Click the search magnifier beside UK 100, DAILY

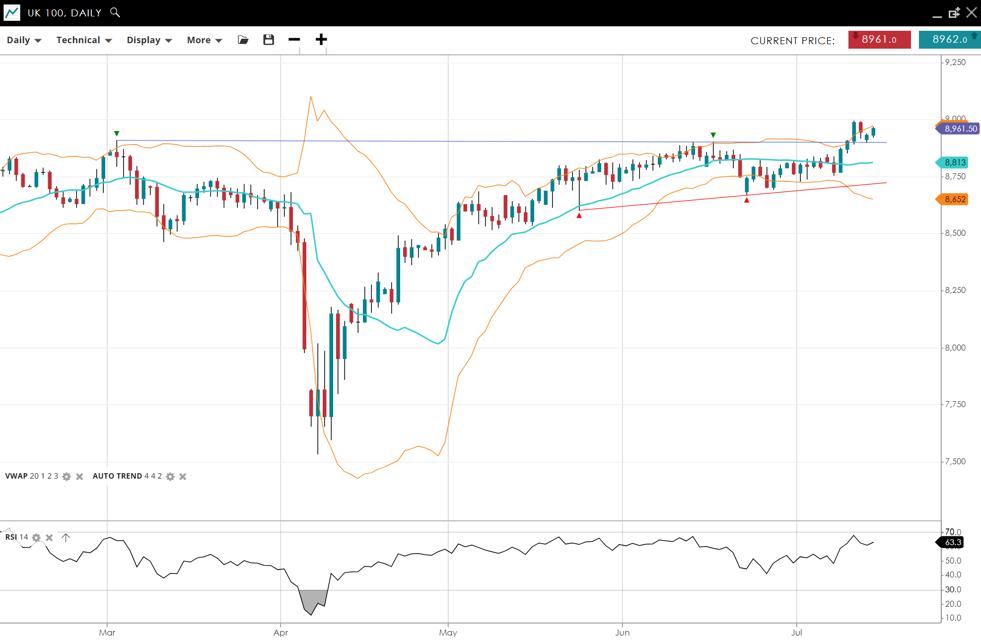(x=115, y=13)
